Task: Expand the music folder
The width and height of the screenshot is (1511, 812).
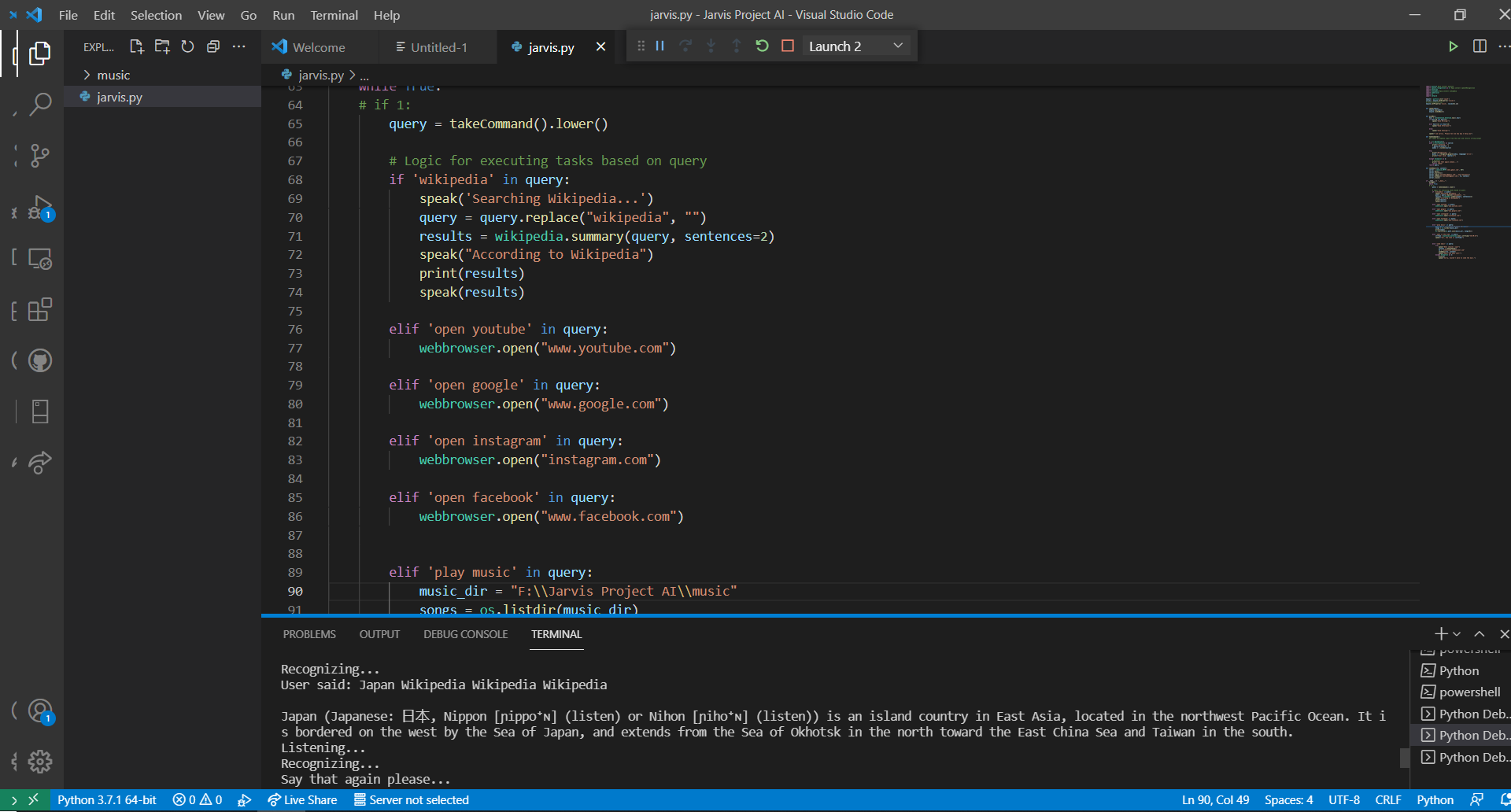Action: pyautogui.click(x=113, y=74)
